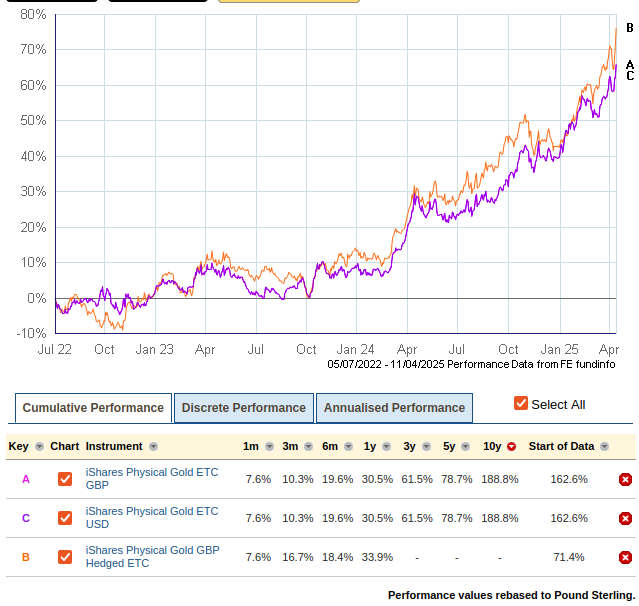Click performance date range caption
639x606 pixels.
471,364
